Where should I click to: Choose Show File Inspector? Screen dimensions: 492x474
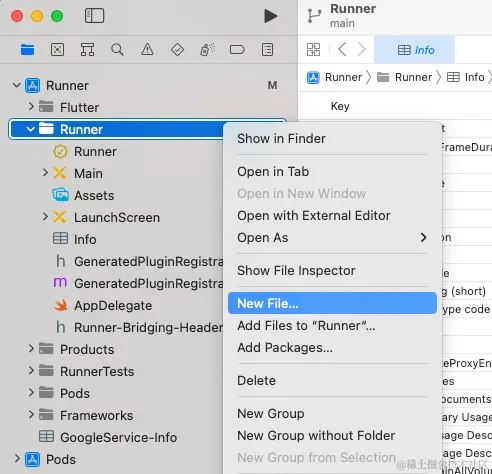(332, 271)
